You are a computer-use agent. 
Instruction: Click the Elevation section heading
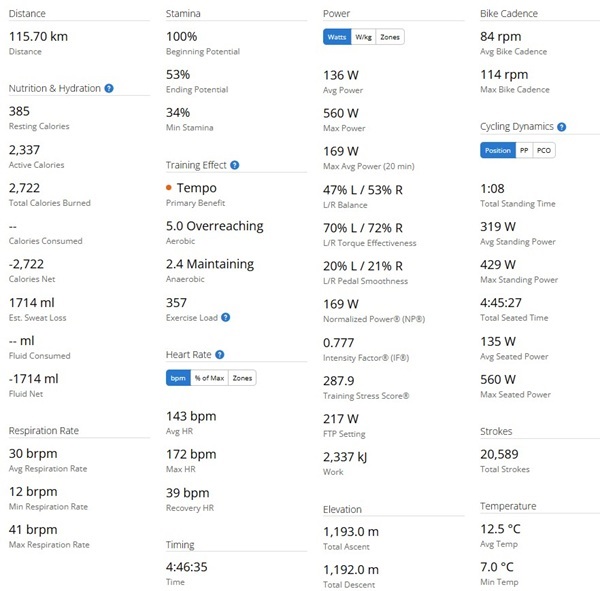[343, 509]
